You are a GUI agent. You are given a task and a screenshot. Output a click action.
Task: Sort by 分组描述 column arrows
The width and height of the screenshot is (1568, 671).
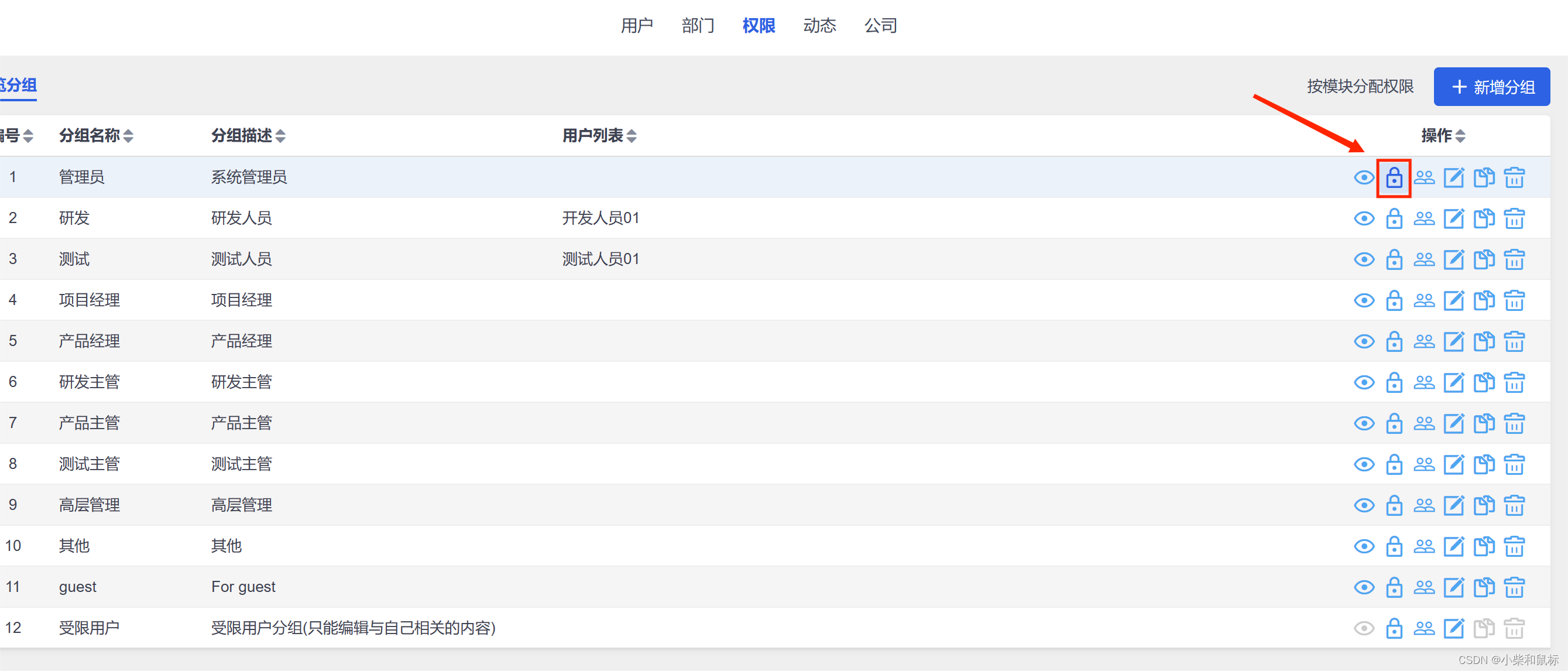point(280,136)
